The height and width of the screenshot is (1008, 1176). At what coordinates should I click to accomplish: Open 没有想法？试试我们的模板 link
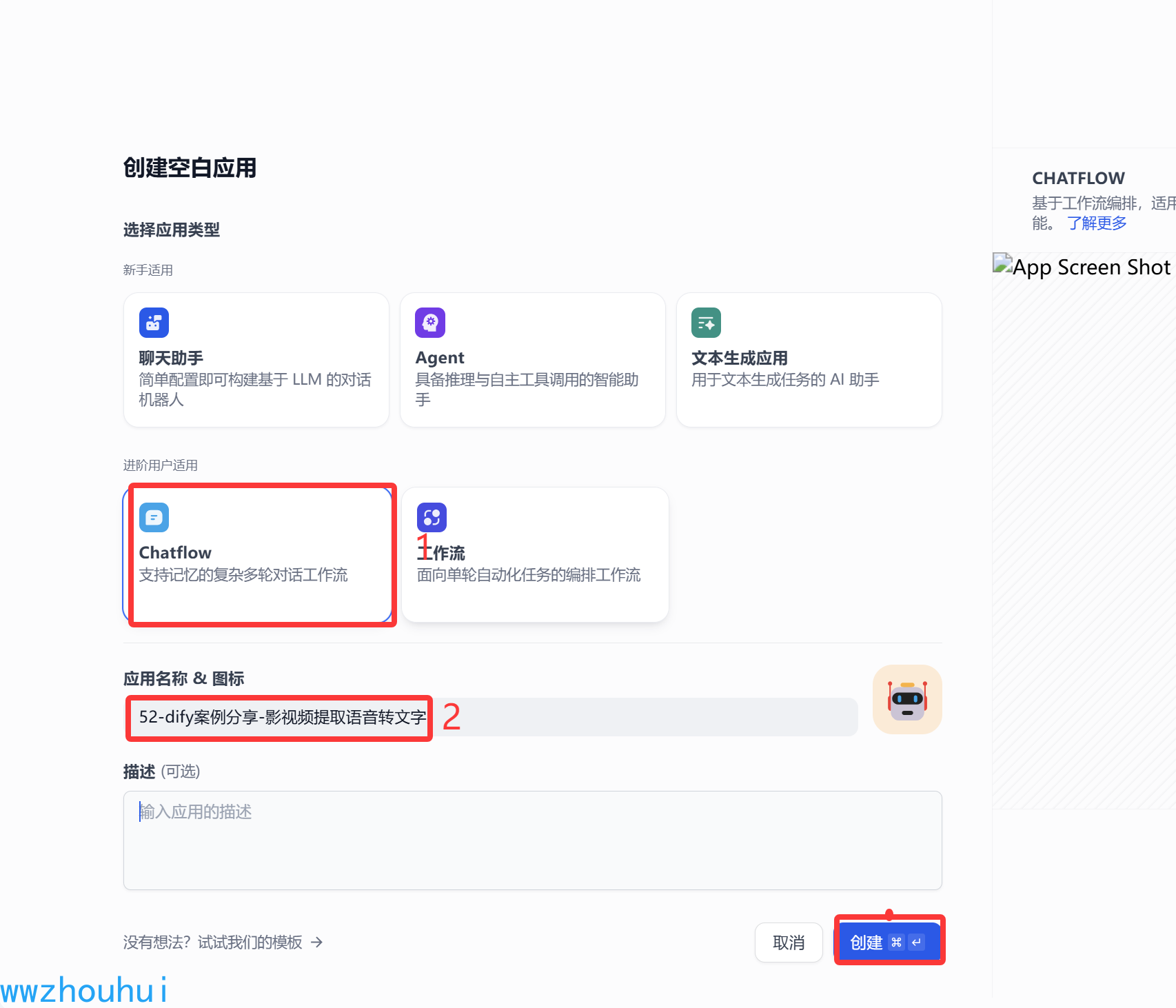(223, 943)
